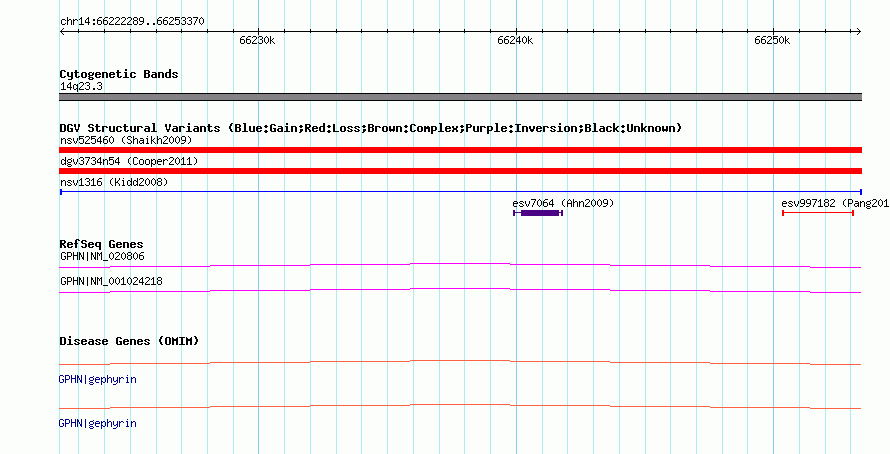The image size is (890, 454).
Task: Click the 14q23.3 band label
Action: [x=81, y=87]
